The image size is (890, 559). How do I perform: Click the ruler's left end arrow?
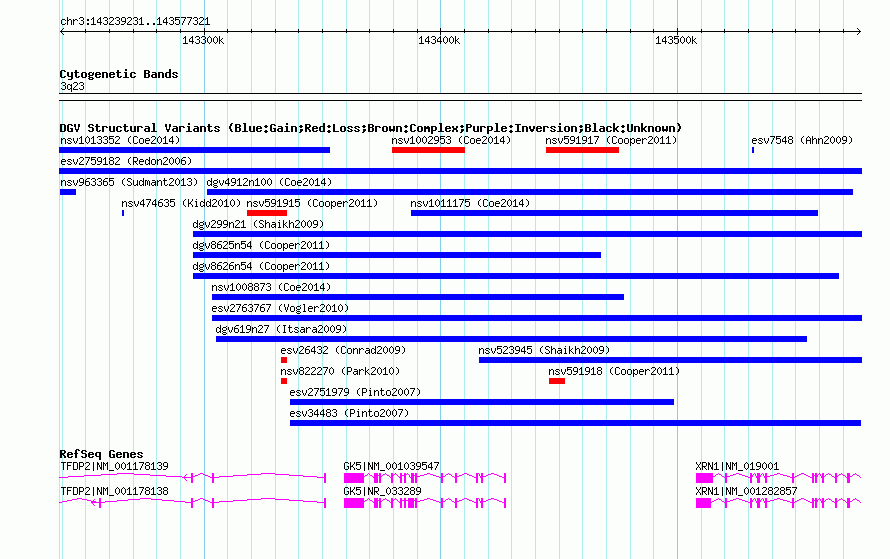62,31
